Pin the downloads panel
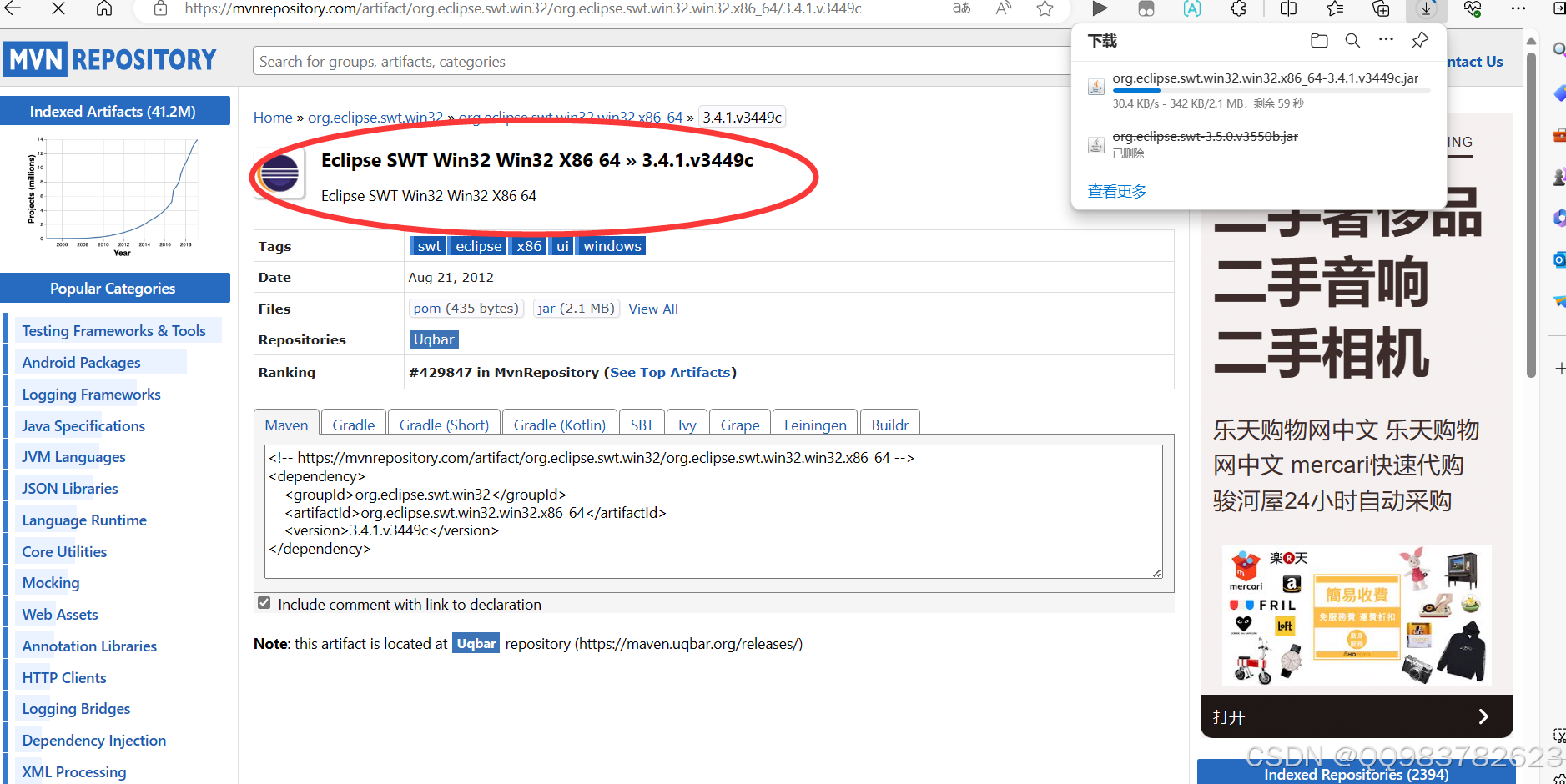 pyautogui.click(x=1420, y=39)
